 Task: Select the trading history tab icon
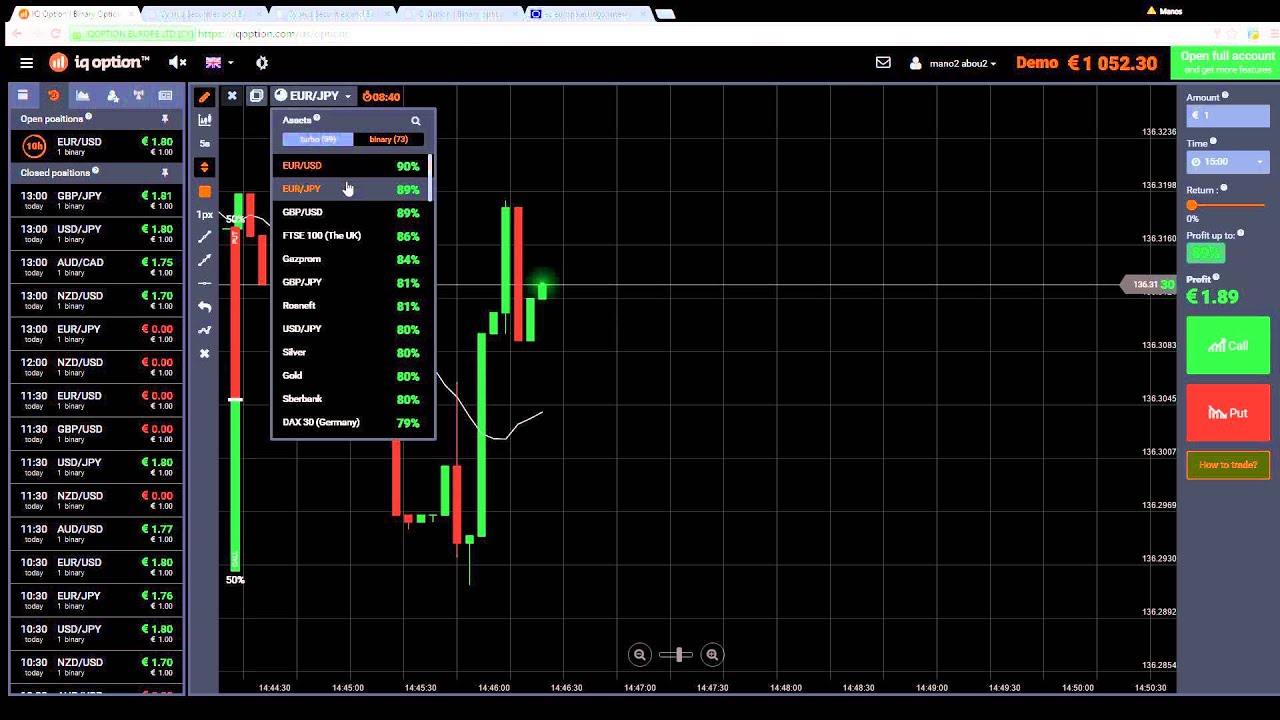[53, 95]
